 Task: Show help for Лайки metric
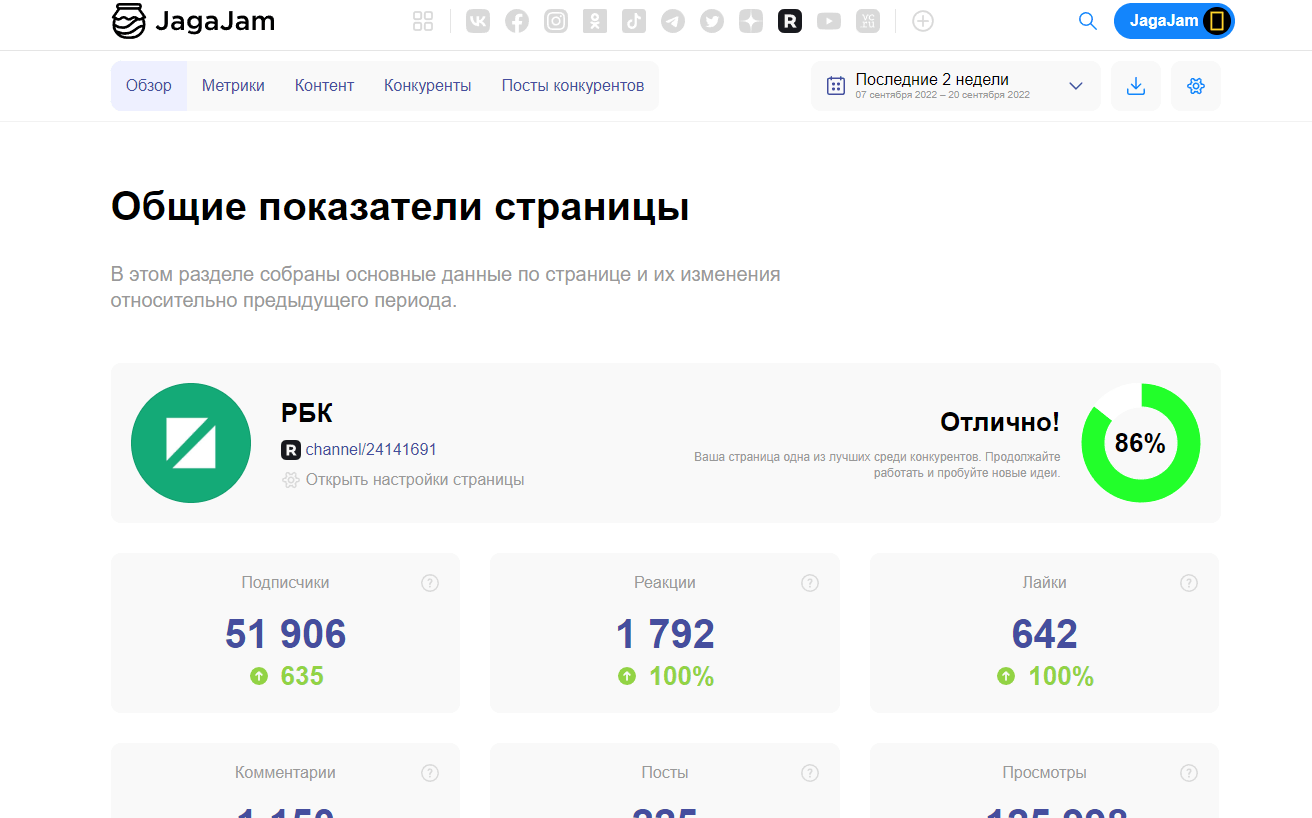pos(1189,583)
